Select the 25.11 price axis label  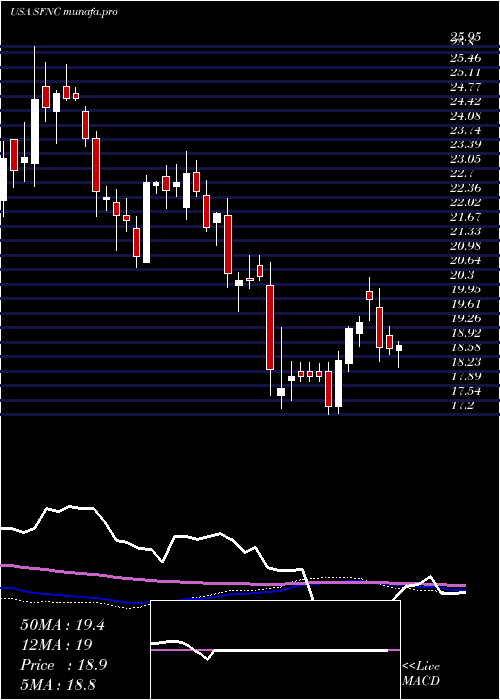point(466,72)
